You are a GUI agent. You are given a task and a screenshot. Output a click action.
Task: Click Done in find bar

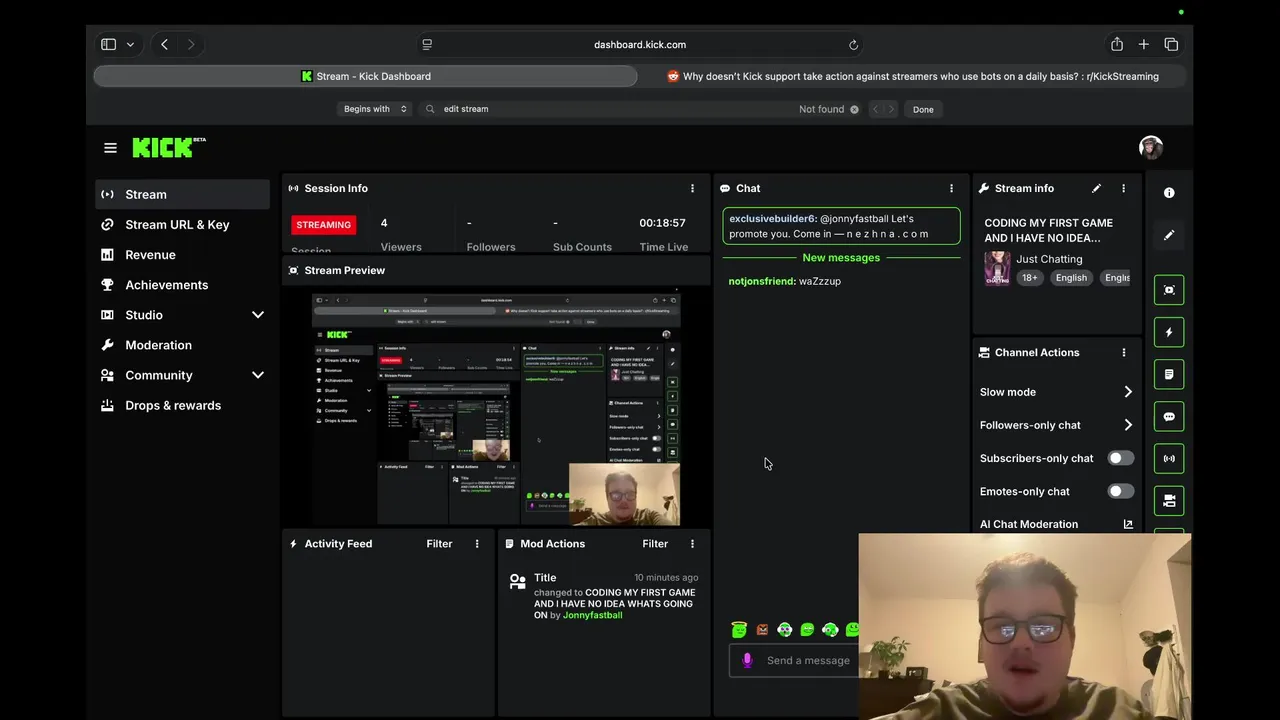(923, 109)
